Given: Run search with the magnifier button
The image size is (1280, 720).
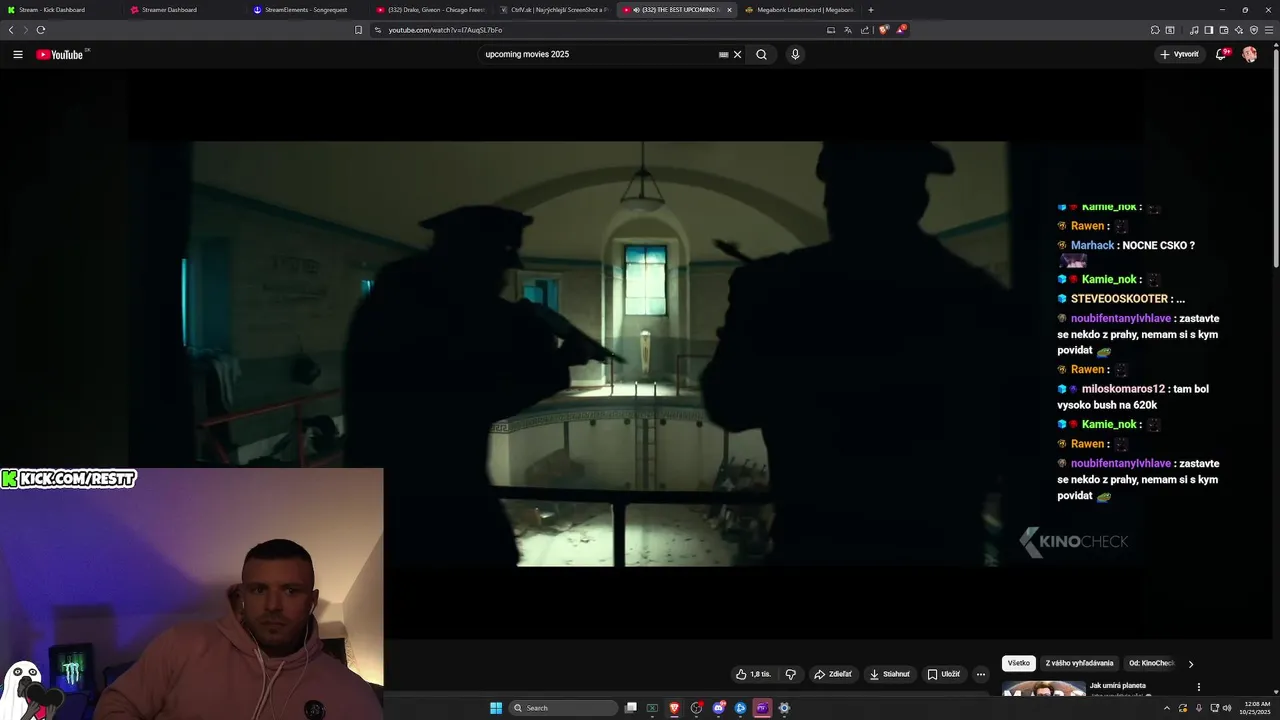Looking at the screenshot, I should click(x=761, y=54).
